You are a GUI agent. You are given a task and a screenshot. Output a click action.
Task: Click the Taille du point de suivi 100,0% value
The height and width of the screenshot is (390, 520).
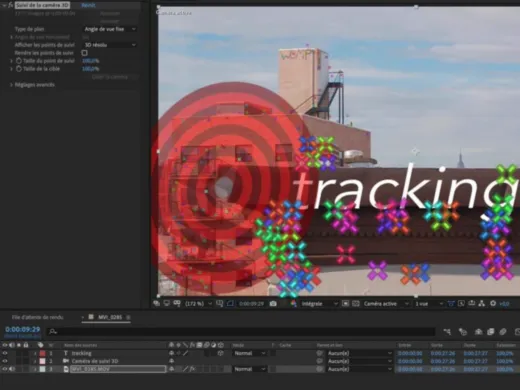(x=91, y=61)
